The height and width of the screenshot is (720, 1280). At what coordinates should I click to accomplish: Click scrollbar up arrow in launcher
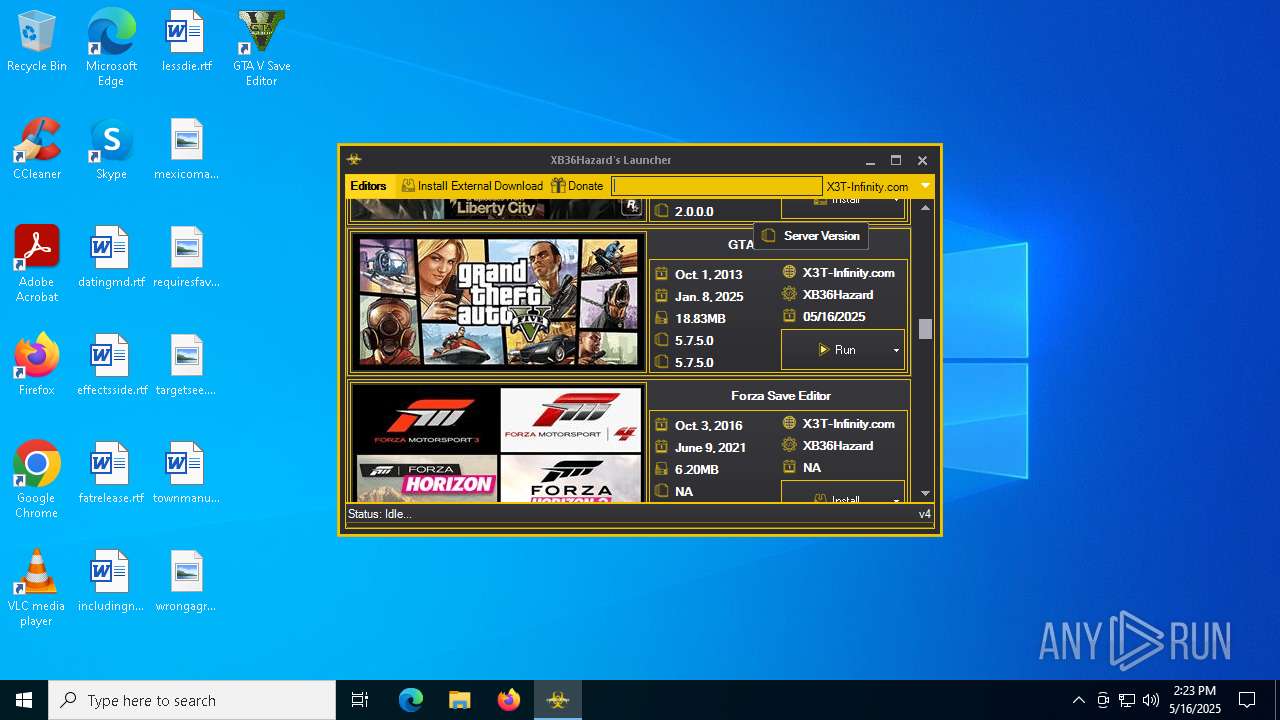pyautogui.click(x=925, y=207)
